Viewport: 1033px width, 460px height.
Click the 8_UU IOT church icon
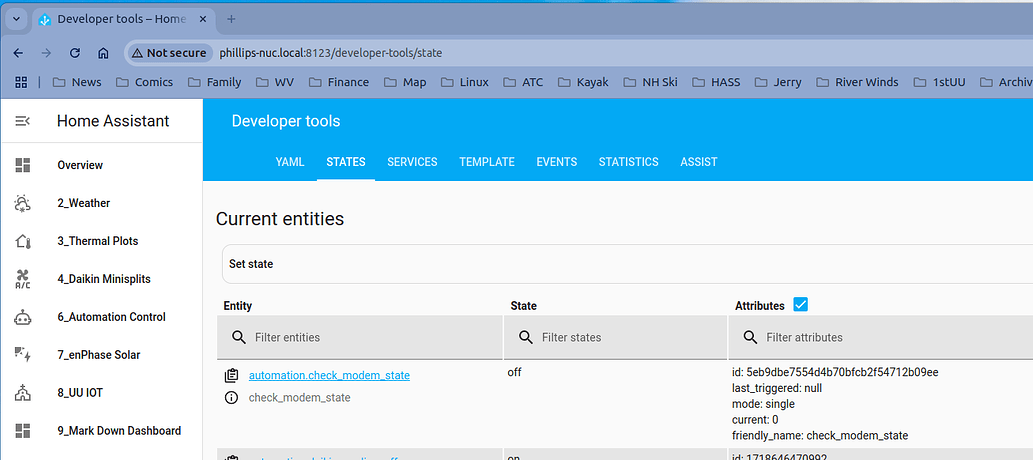22,393
